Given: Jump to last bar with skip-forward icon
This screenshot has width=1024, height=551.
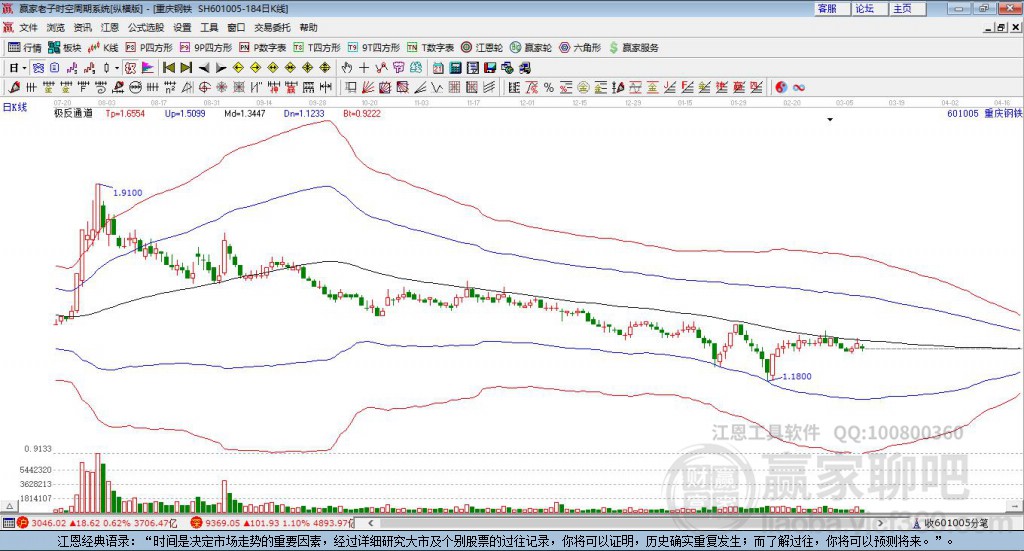Looking at the screenshot, I should [x=186, y=68].
